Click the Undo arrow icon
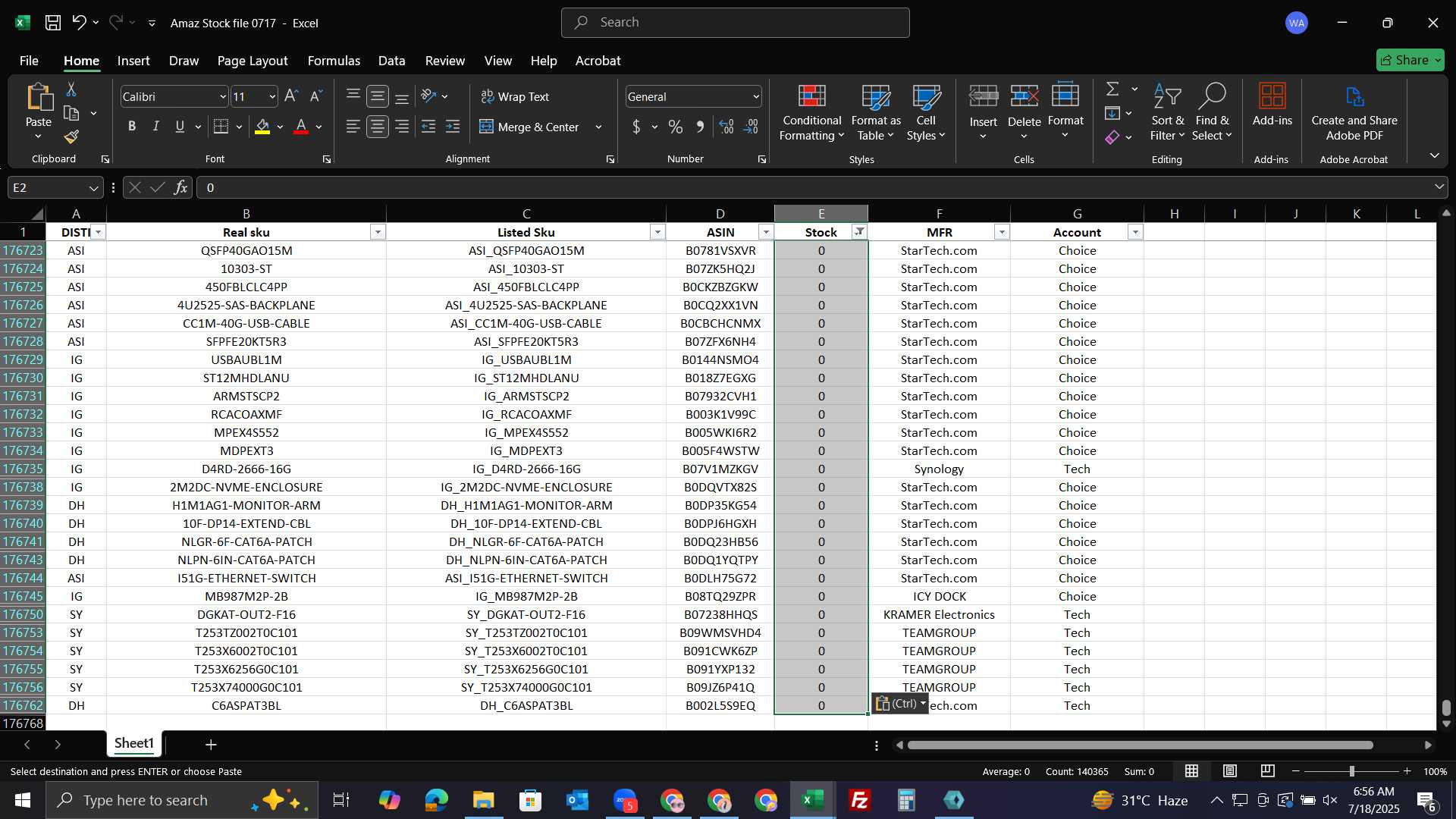Screen dimensions: 1456x819 pos(79,23)
